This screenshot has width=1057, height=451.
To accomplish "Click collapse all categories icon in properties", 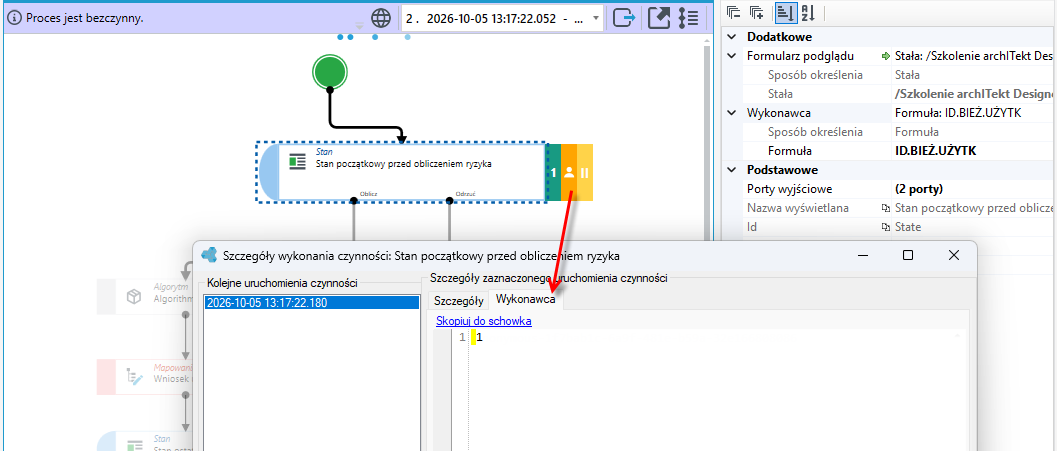I will coord(734,12).
